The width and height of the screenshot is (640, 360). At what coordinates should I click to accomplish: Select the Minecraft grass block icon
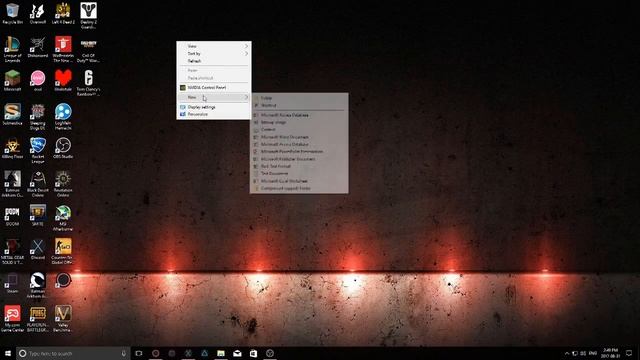tap(12, 80)
